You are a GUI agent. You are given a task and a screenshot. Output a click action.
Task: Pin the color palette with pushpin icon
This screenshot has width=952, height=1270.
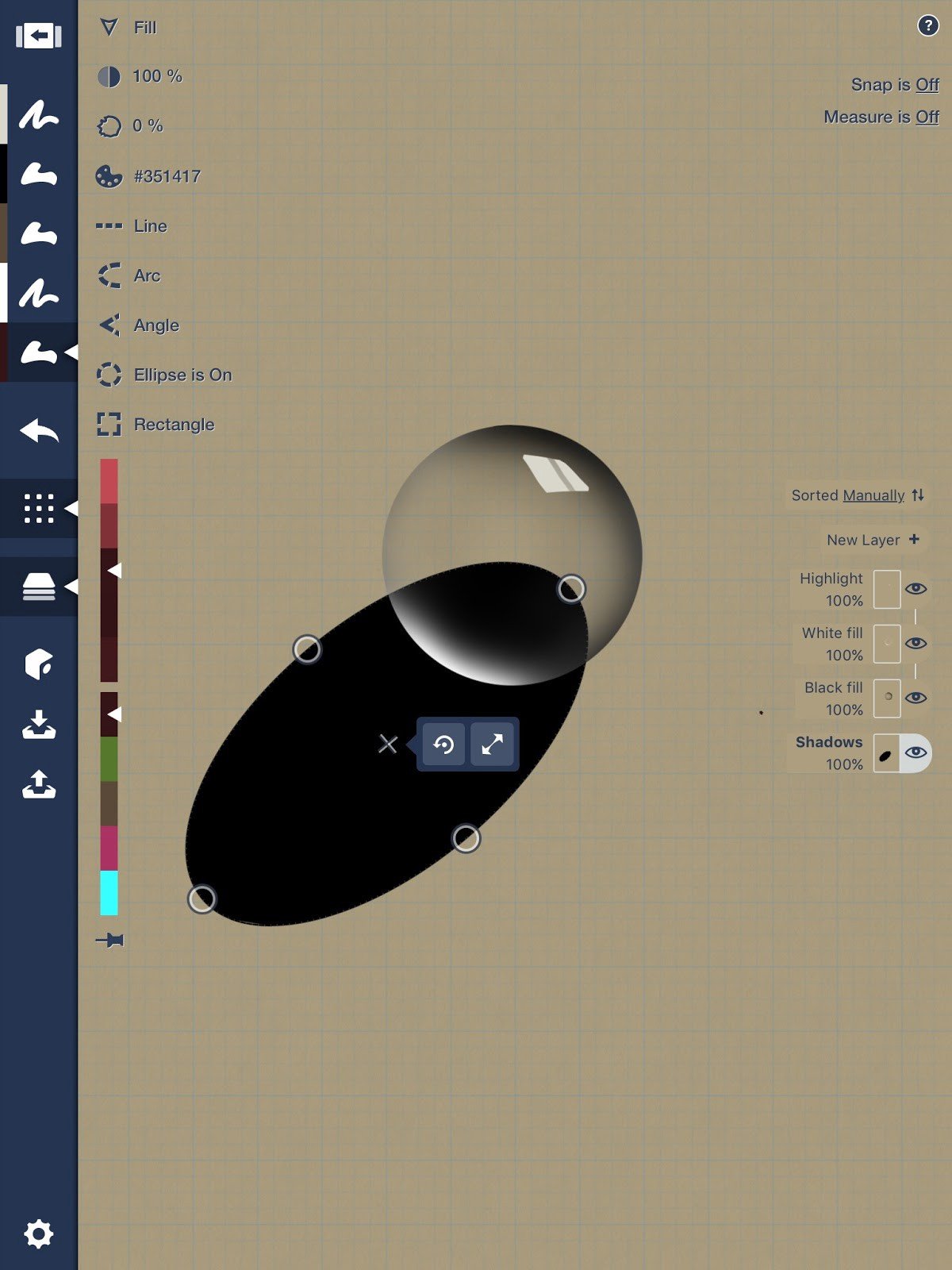click(x=109, y=941)
